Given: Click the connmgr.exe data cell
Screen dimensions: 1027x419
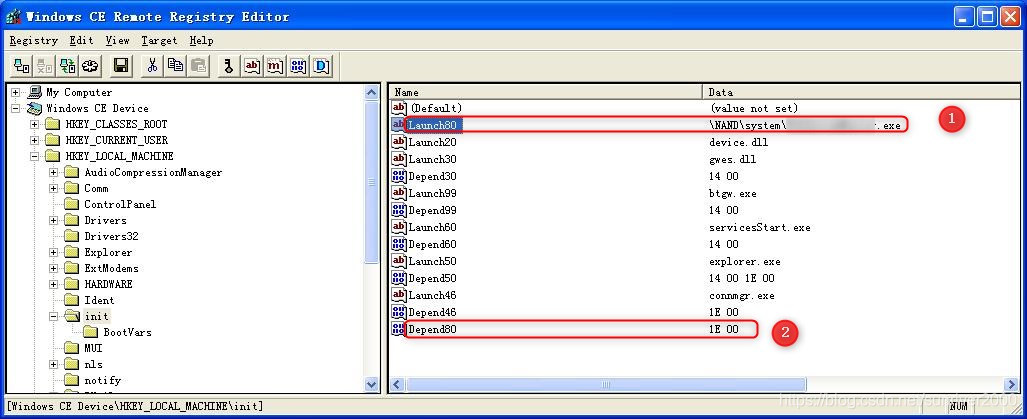Looking at the screenshot, I should click(x=741, y=295).
